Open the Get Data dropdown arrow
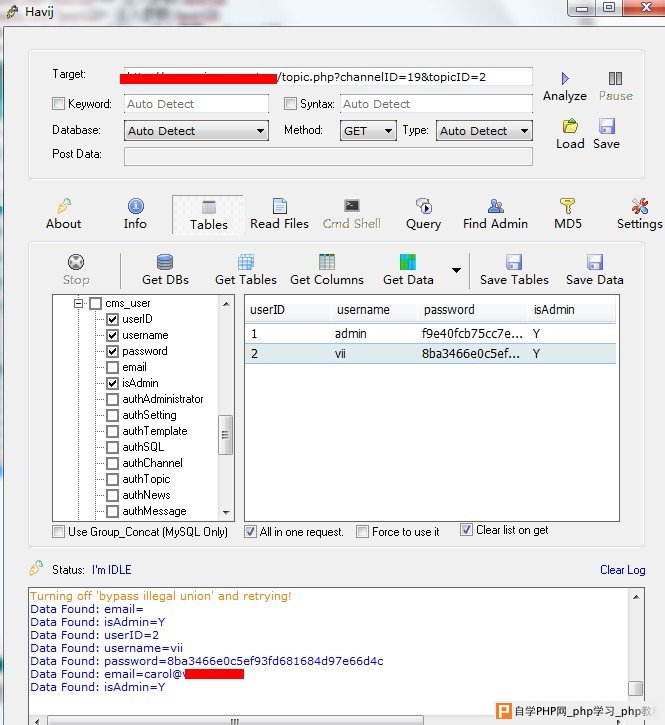 (456, 270)
